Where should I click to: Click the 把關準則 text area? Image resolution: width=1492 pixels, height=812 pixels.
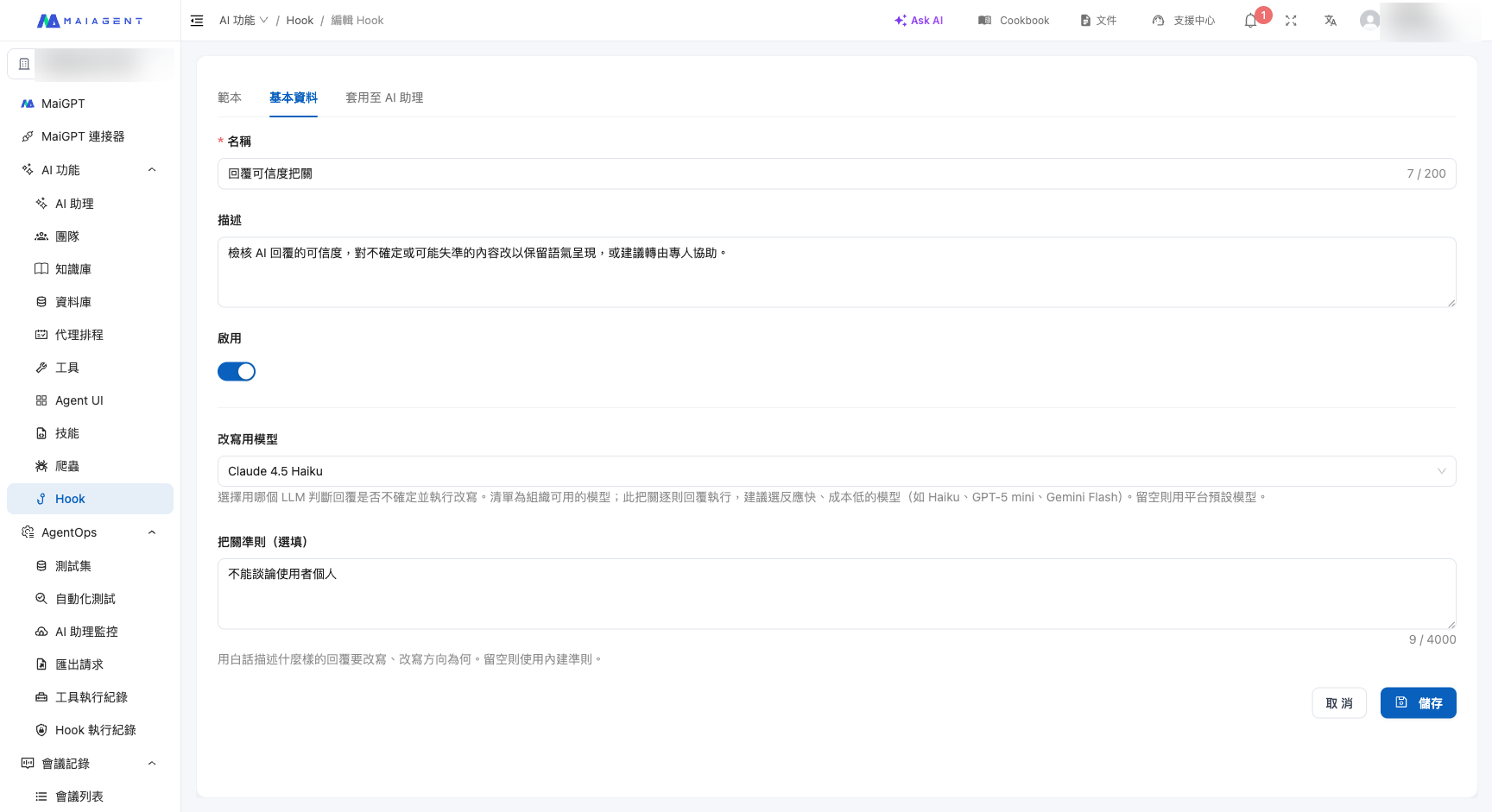[837, 594]
